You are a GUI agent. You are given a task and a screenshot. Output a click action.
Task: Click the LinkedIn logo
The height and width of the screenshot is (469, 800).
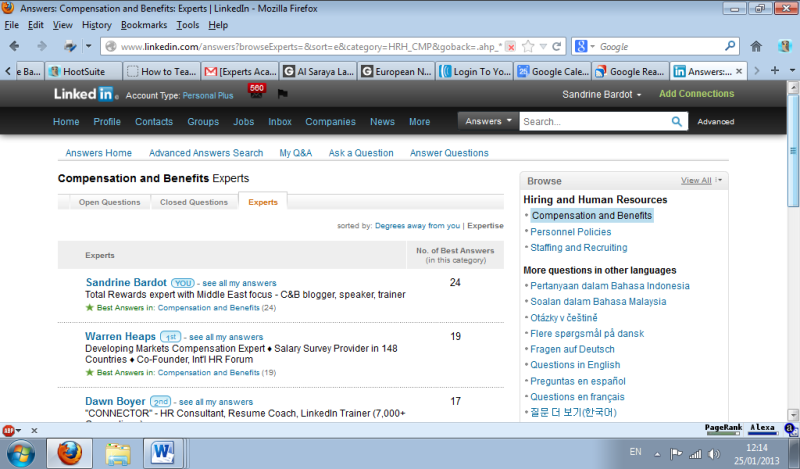pos(84,94)
